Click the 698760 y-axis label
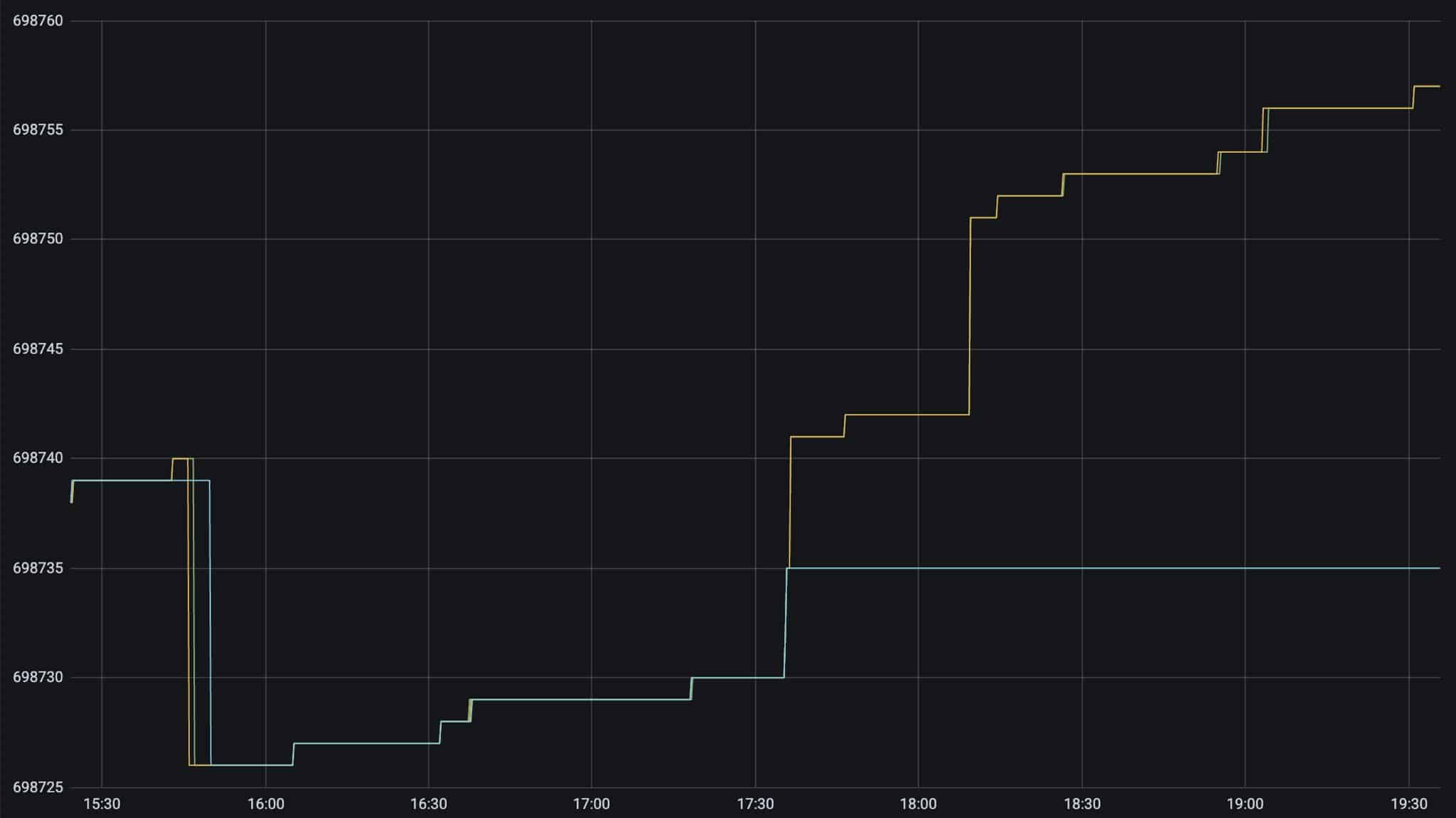The image size is (1456, 818). pyautogui.click(x=38, y=21)
